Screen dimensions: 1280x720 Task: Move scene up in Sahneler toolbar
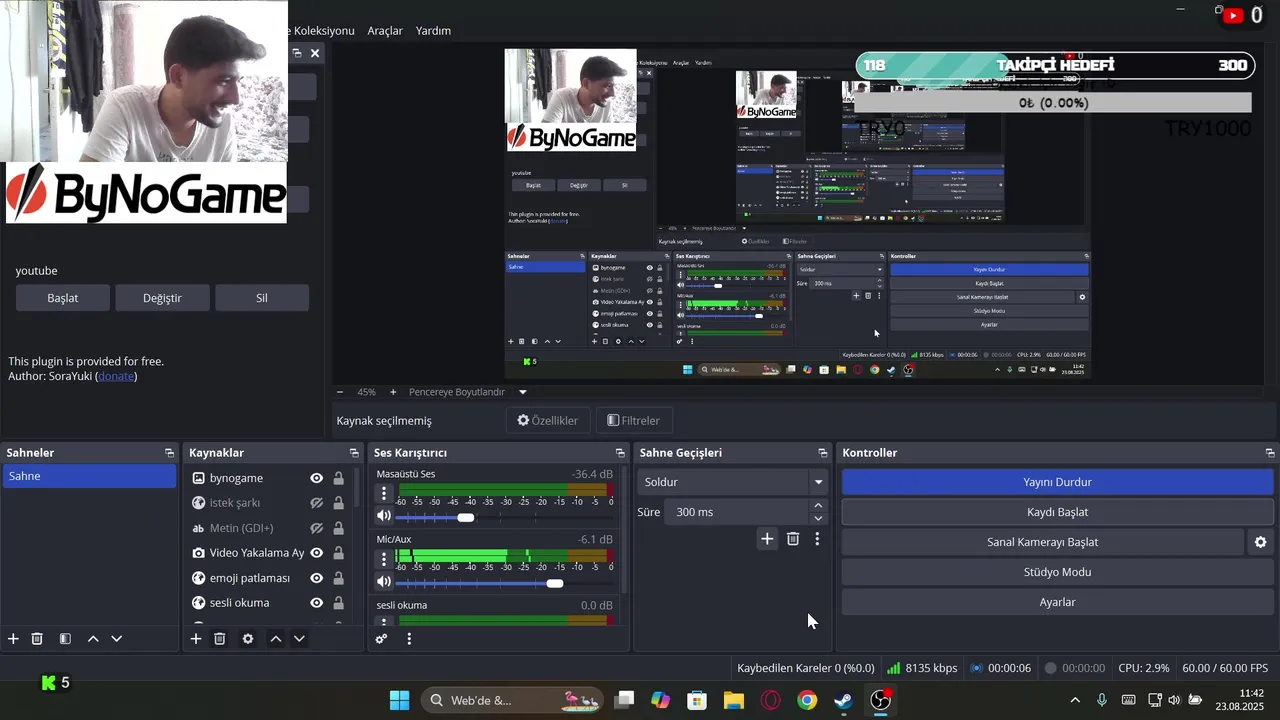[93, 639]
